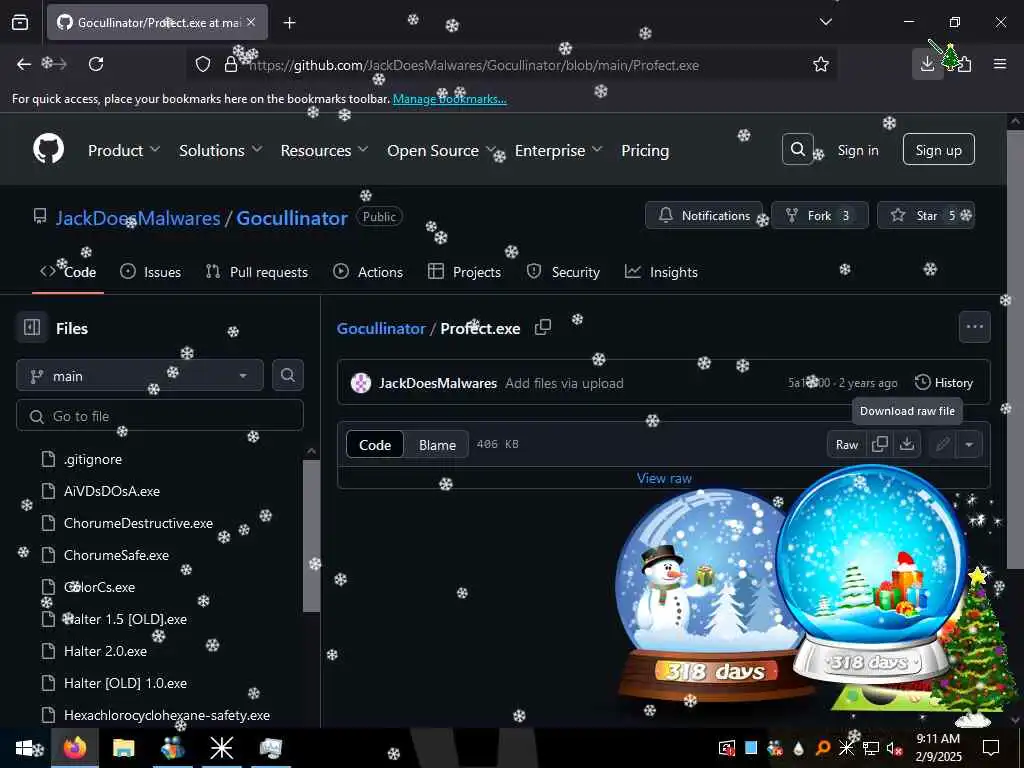The image size is (1024, 768).
Task: Expand the Solutions menu
Action: click(220, 150)
